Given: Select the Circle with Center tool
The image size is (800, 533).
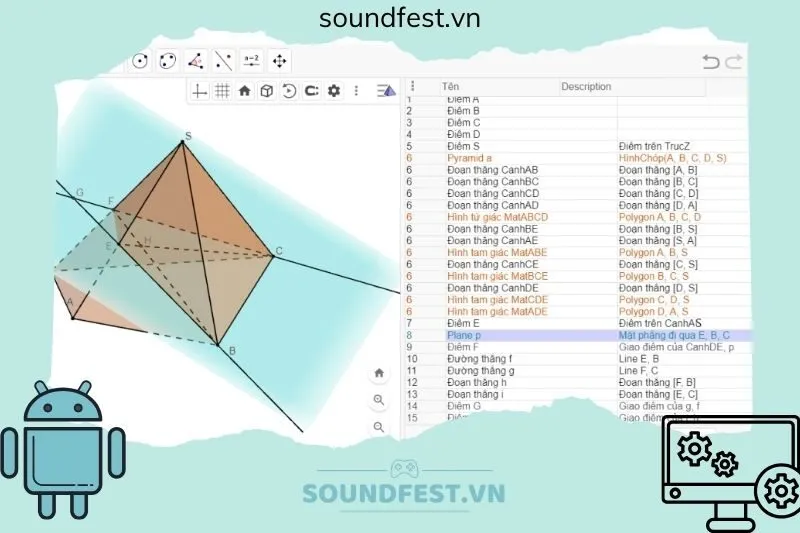Looking at the screenshot, I should pos(140,61).
